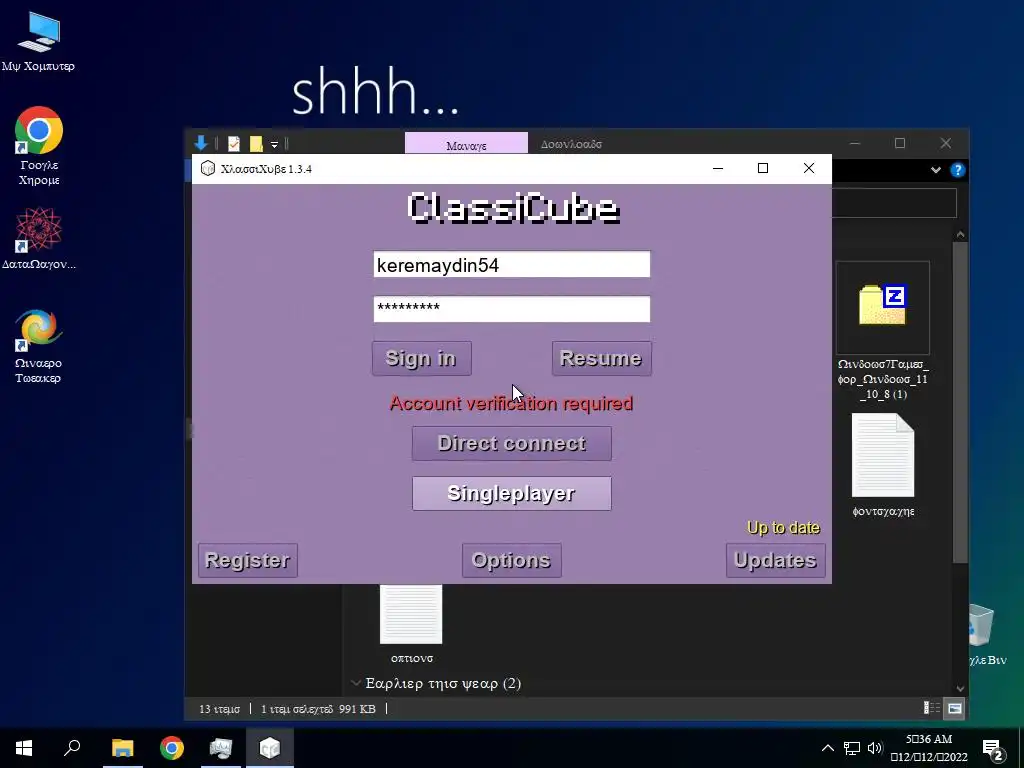Viewport: 1024px width, 768px height.
Task: Open the Recycle Bin desktop icon
Action: coord(983,633)
